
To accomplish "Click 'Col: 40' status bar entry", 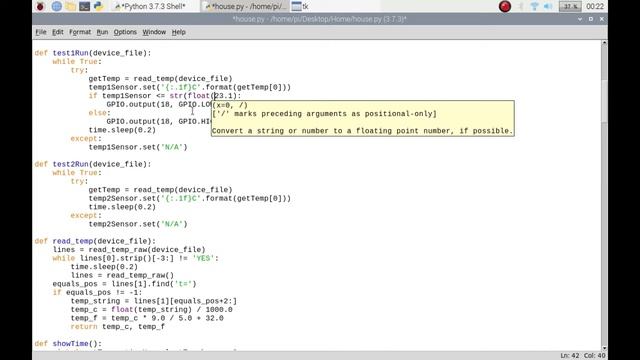I will coord(594,356).
